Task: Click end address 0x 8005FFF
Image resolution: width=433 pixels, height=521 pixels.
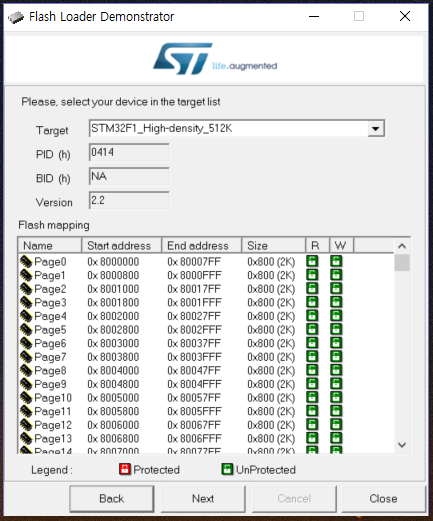Action: [194, 411]
